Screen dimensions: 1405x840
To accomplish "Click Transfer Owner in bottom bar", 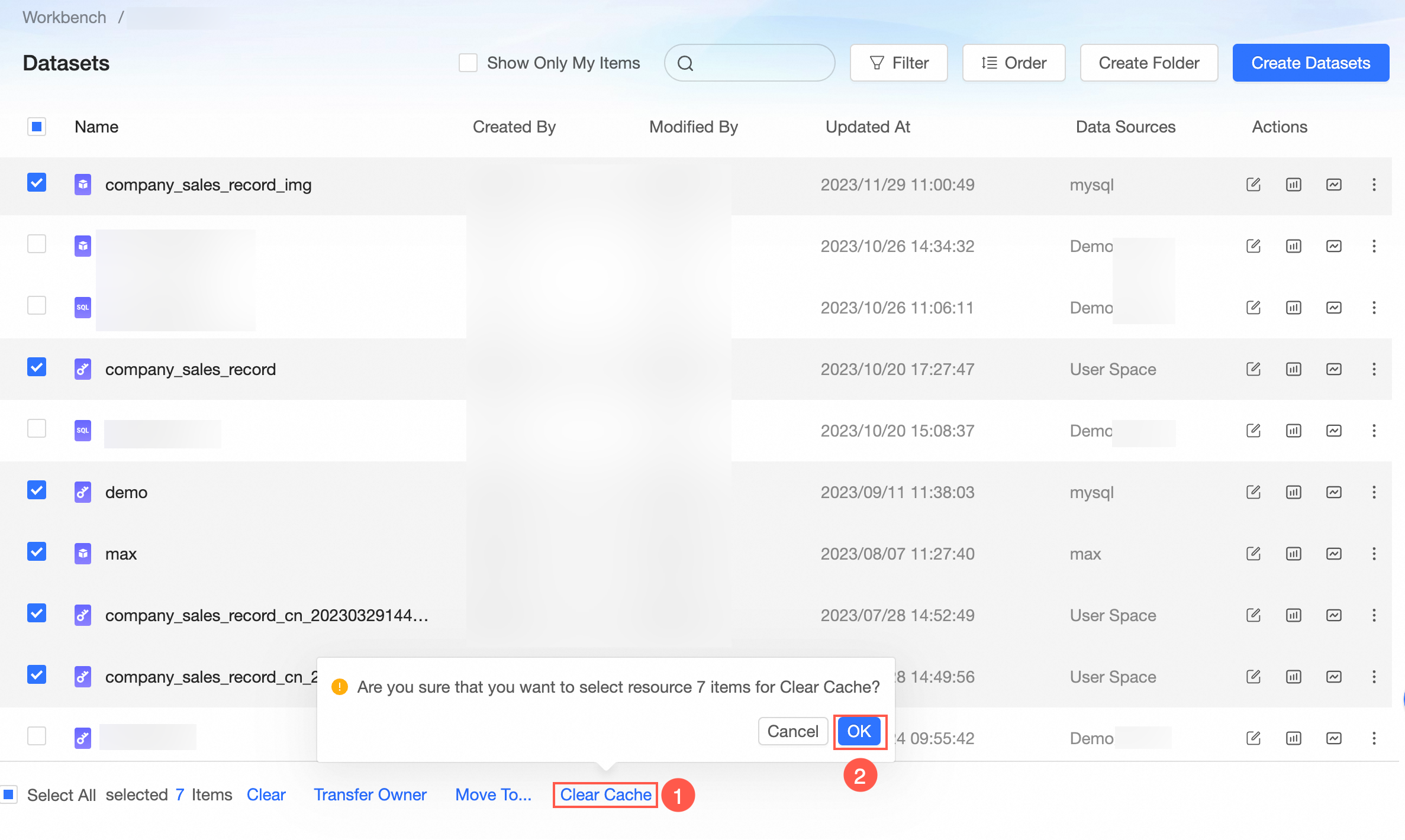I will (x=370, y=794).
